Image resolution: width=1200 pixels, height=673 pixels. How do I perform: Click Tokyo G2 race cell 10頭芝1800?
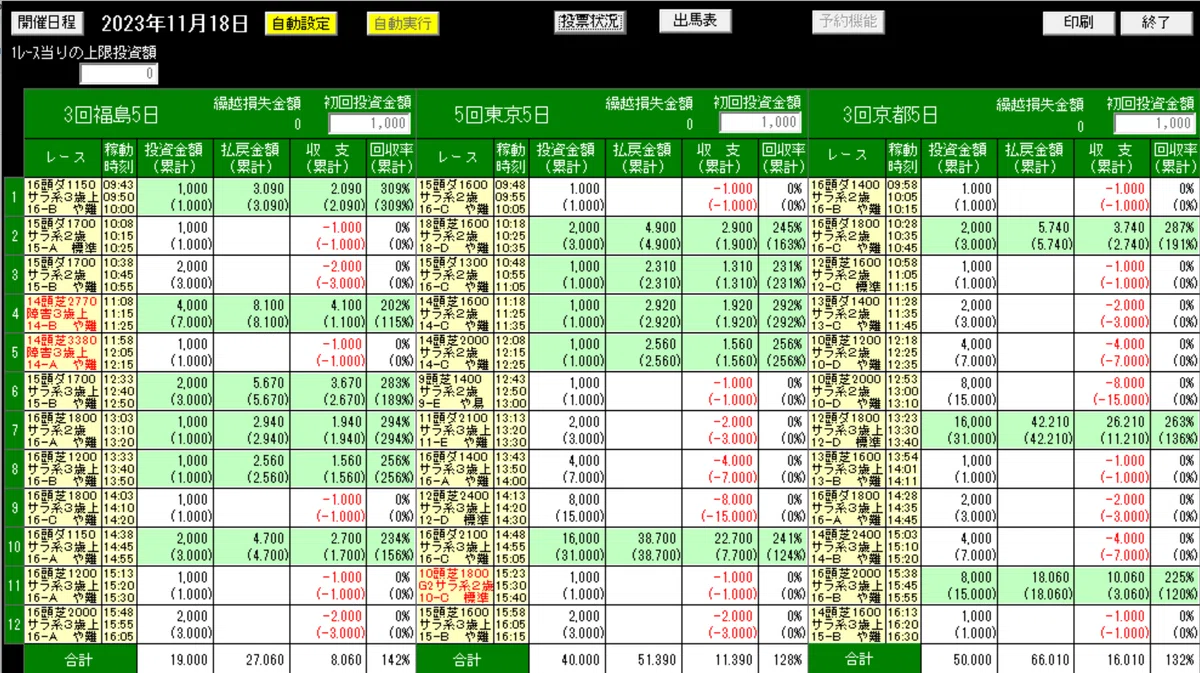454,585
